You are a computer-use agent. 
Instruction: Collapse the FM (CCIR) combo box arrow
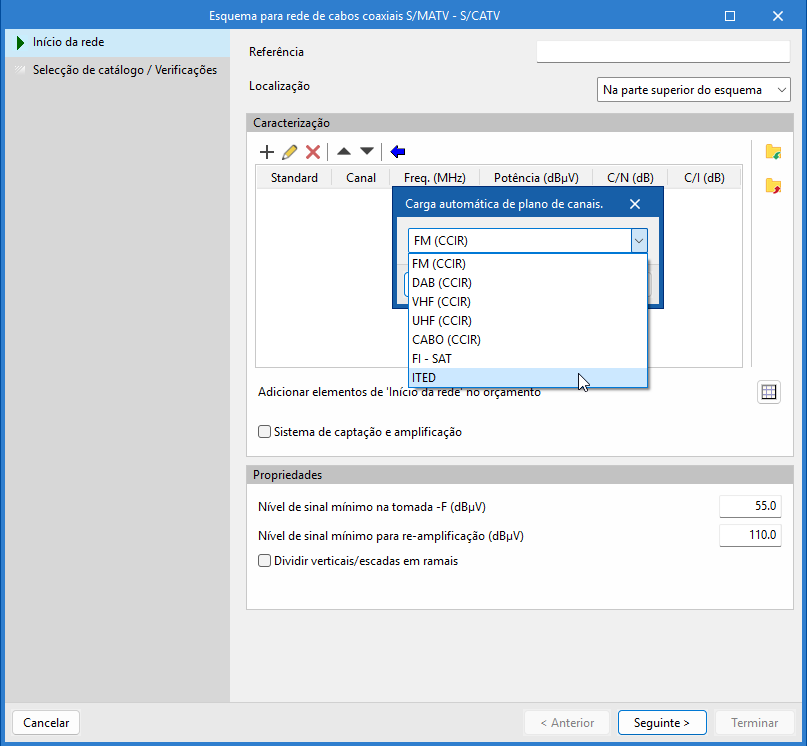coord(639,241)
